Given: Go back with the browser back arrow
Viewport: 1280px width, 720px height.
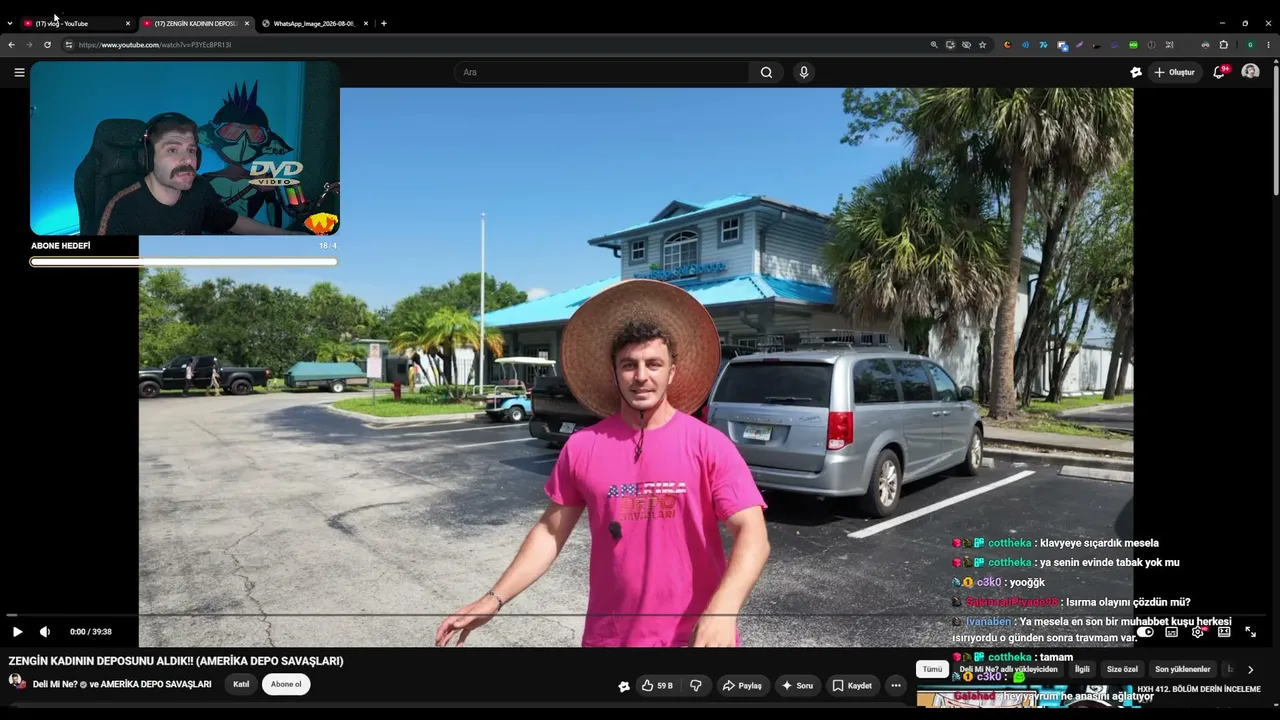Looking at the screenshot, I should 11,45.
